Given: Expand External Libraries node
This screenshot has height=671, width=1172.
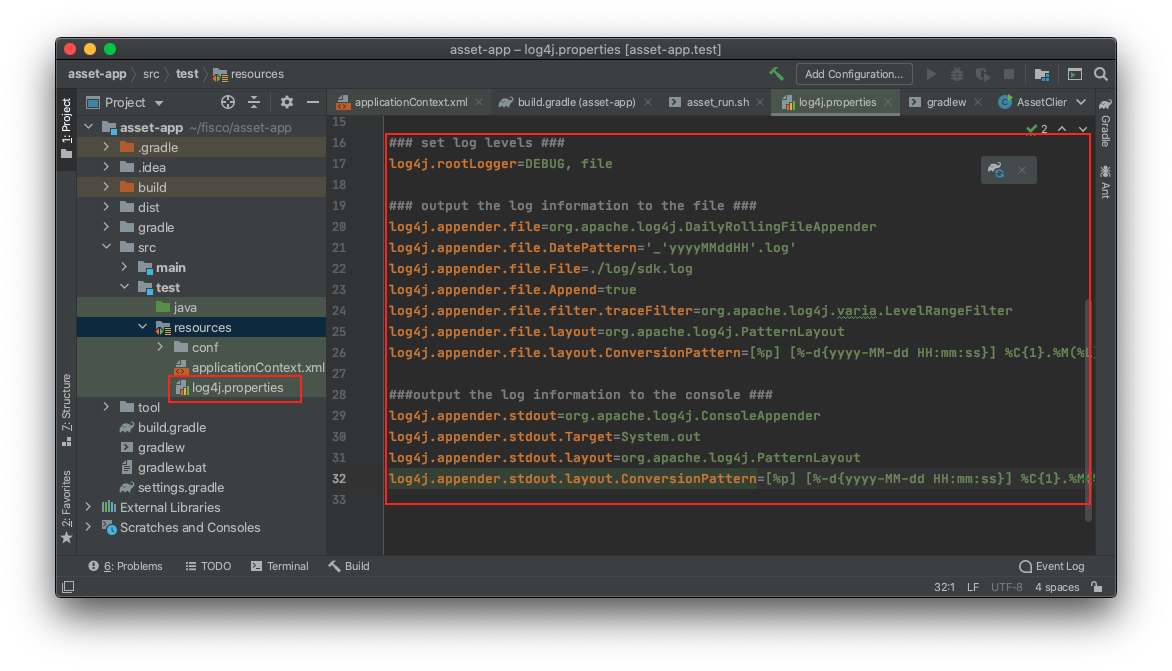Looking at the screenshot, I should click(x=88, y=507).
